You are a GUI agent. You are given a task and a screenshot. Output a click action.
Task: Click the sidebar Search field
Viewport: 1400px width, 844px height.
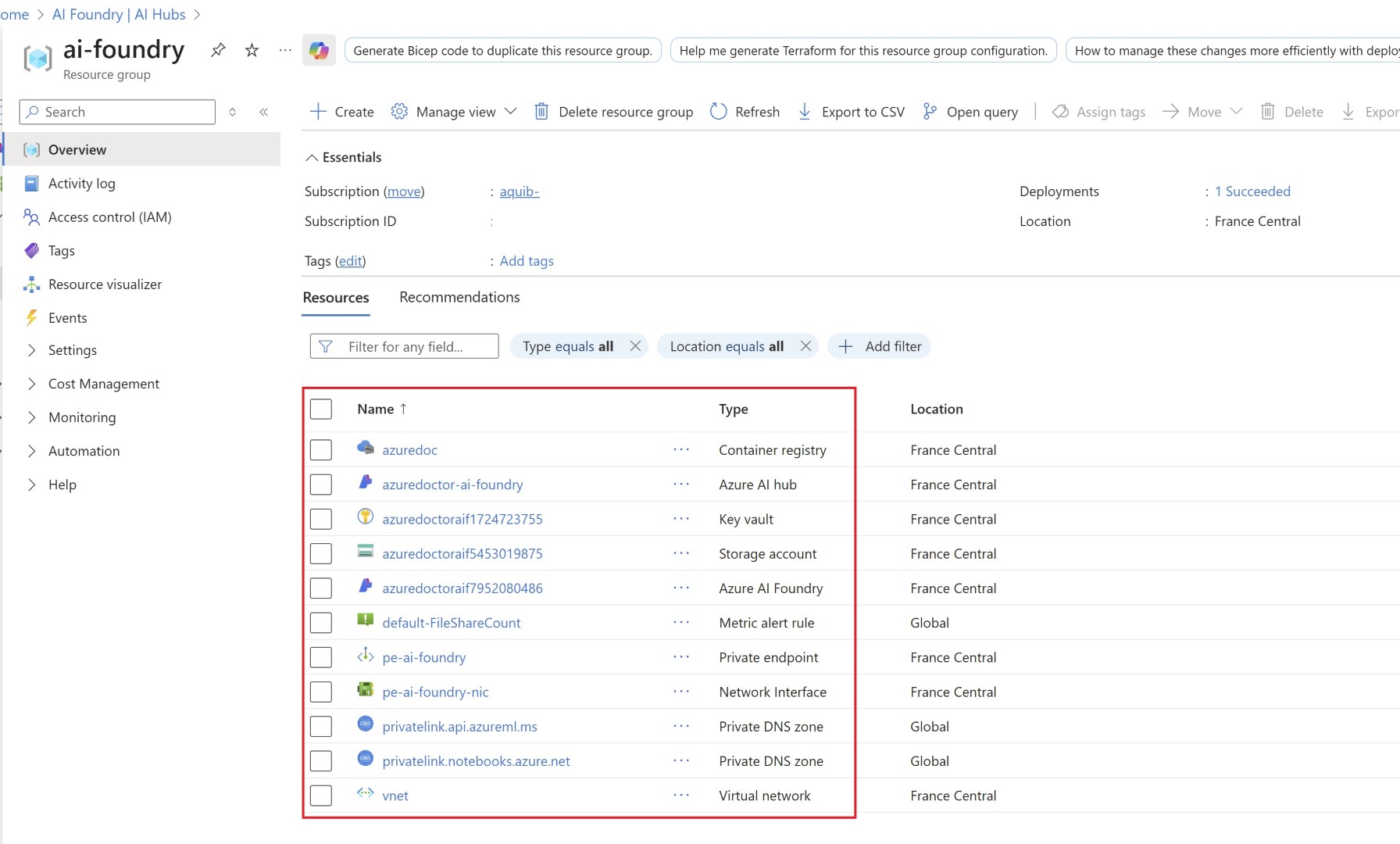pyautogui.click(x=117, y=112)
